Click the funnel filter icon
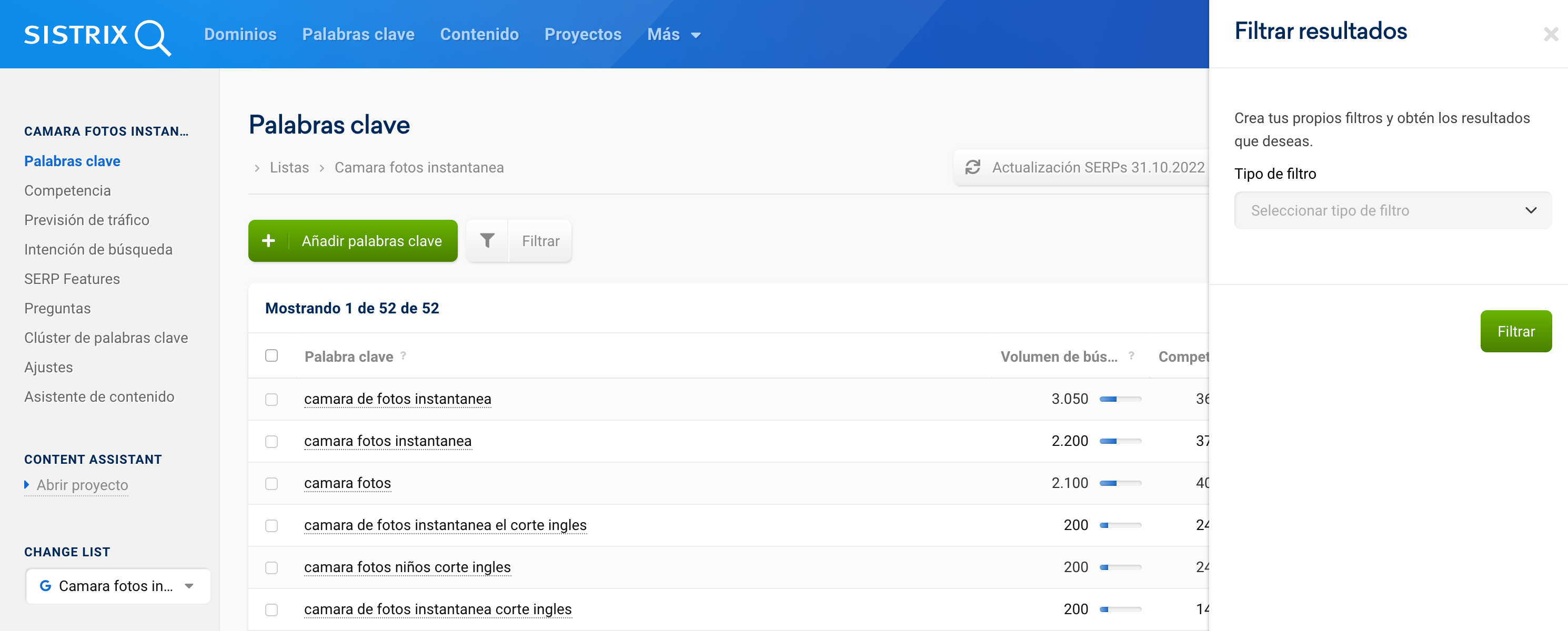The width and height of the screenshot is (1568, 631). coord(487,241)
